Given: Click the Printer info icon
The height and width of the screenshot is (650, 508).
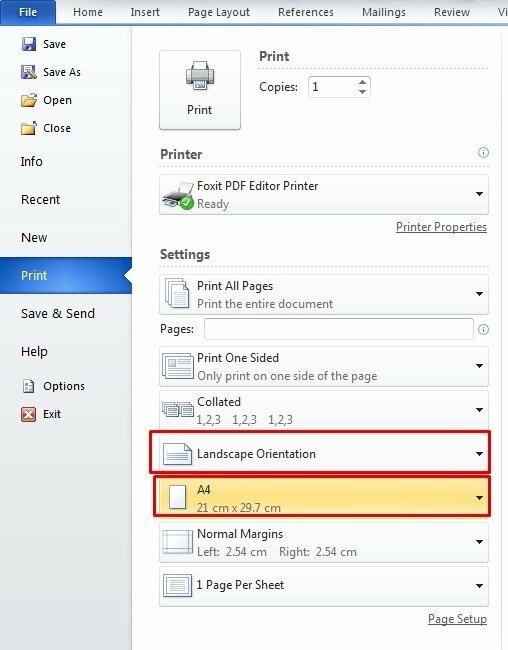Looking at the screenshot, I should click(x=483, y=152).
